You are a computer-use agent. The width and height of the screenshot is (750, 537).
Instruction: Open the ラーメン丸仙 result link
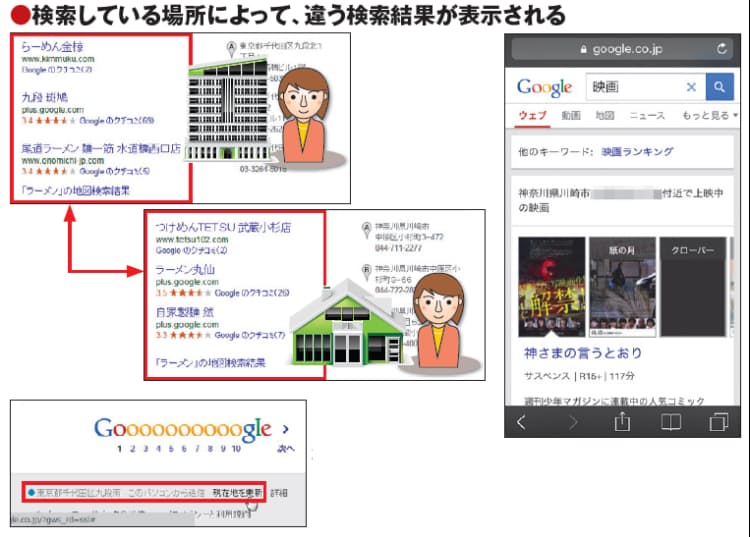(x=185, y=270)
